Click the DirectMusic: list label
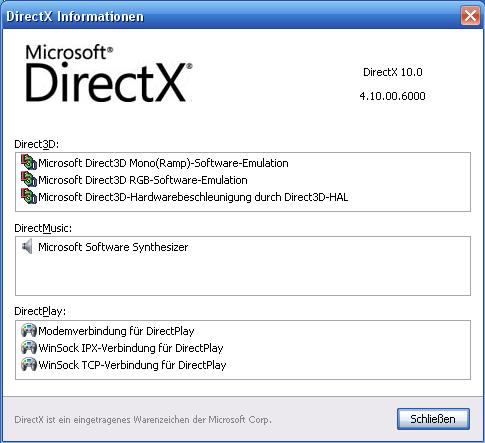Viewport: 485px width, 443px height. (43, 228)
